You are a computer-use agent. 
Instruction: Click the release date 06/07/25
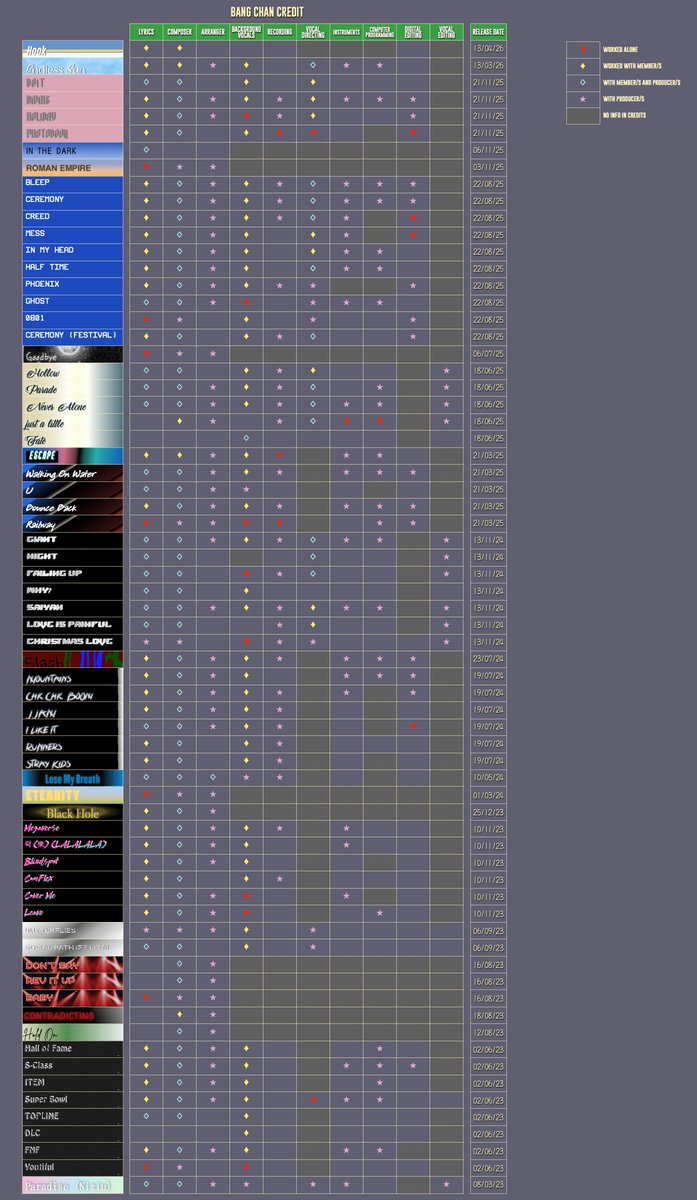(488, 352)
